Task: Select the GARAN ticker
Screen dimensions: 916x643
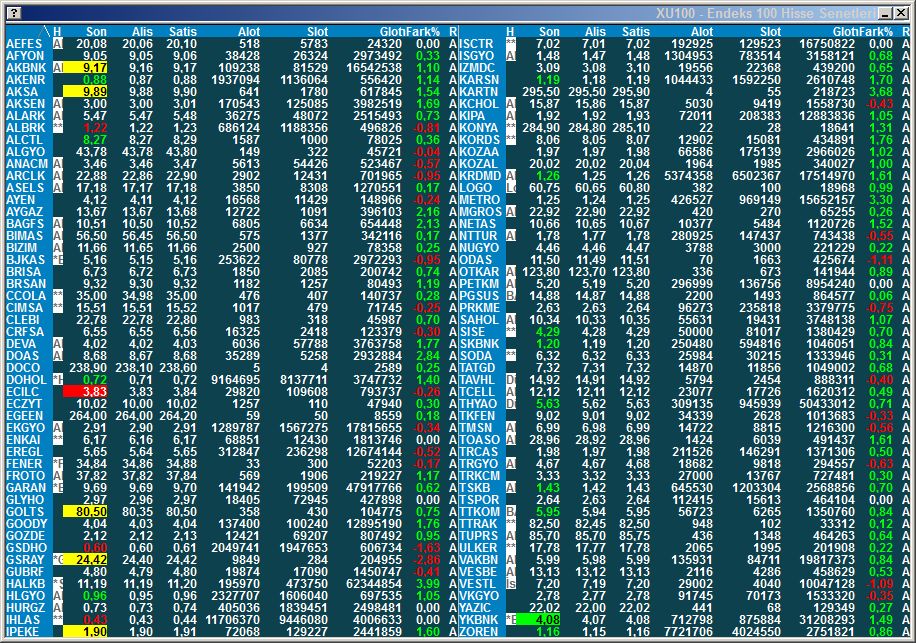Action: [x=26, y=488]
